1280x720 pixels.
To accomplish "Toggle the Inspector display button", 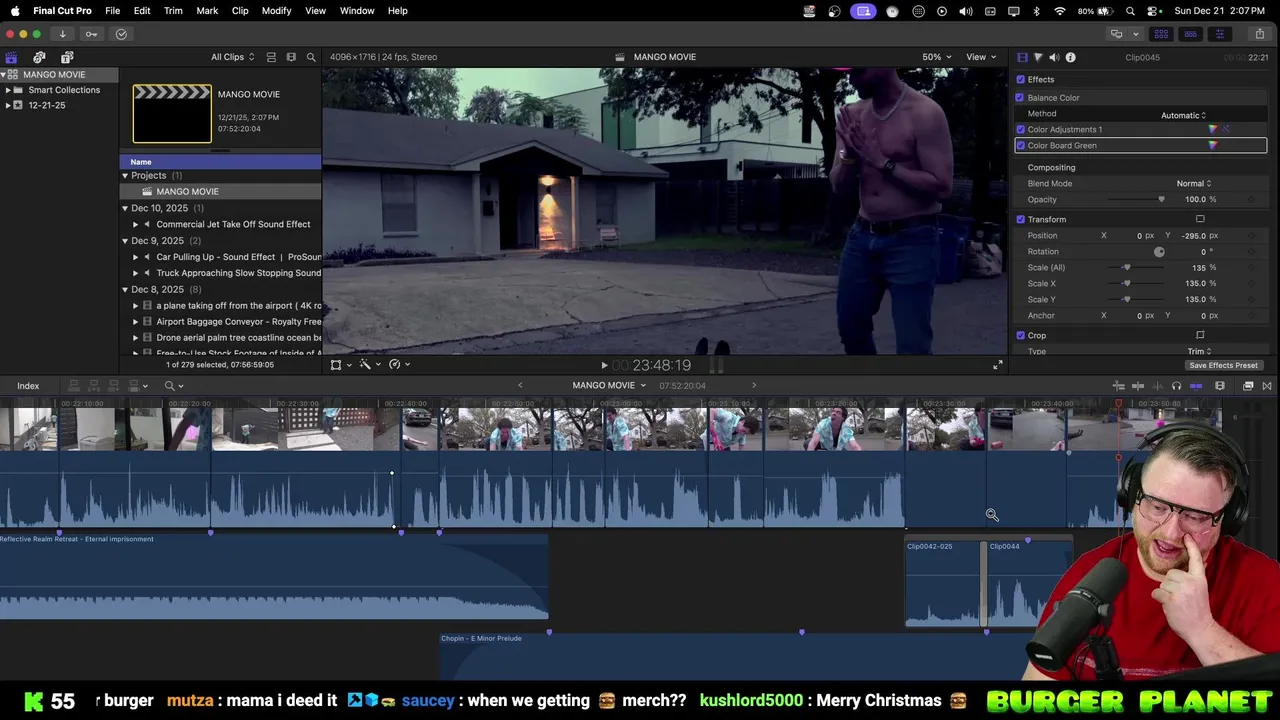I will 1219,34.
